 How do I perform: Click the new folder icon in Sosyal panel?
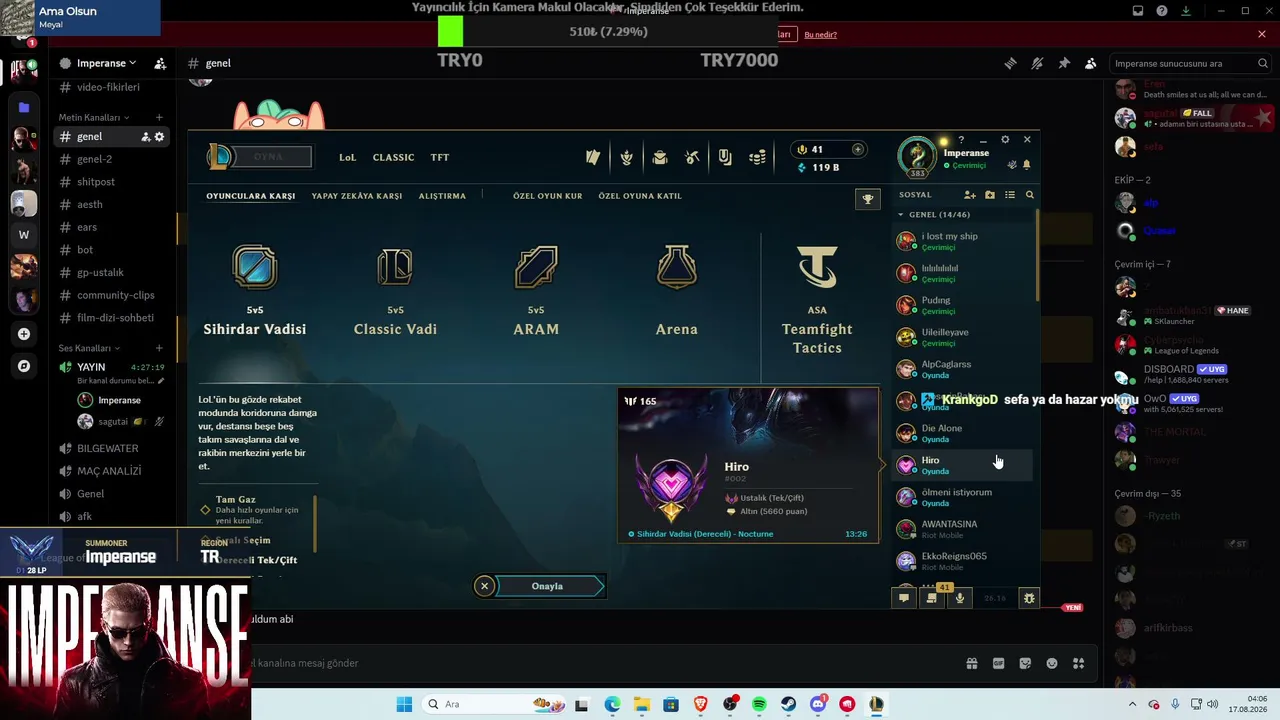[x=990, y=195]
